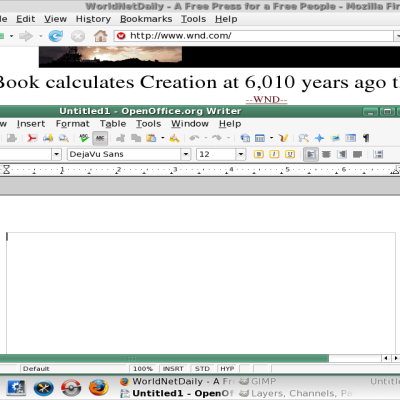Toggle Underline formatting

(290, 154)
